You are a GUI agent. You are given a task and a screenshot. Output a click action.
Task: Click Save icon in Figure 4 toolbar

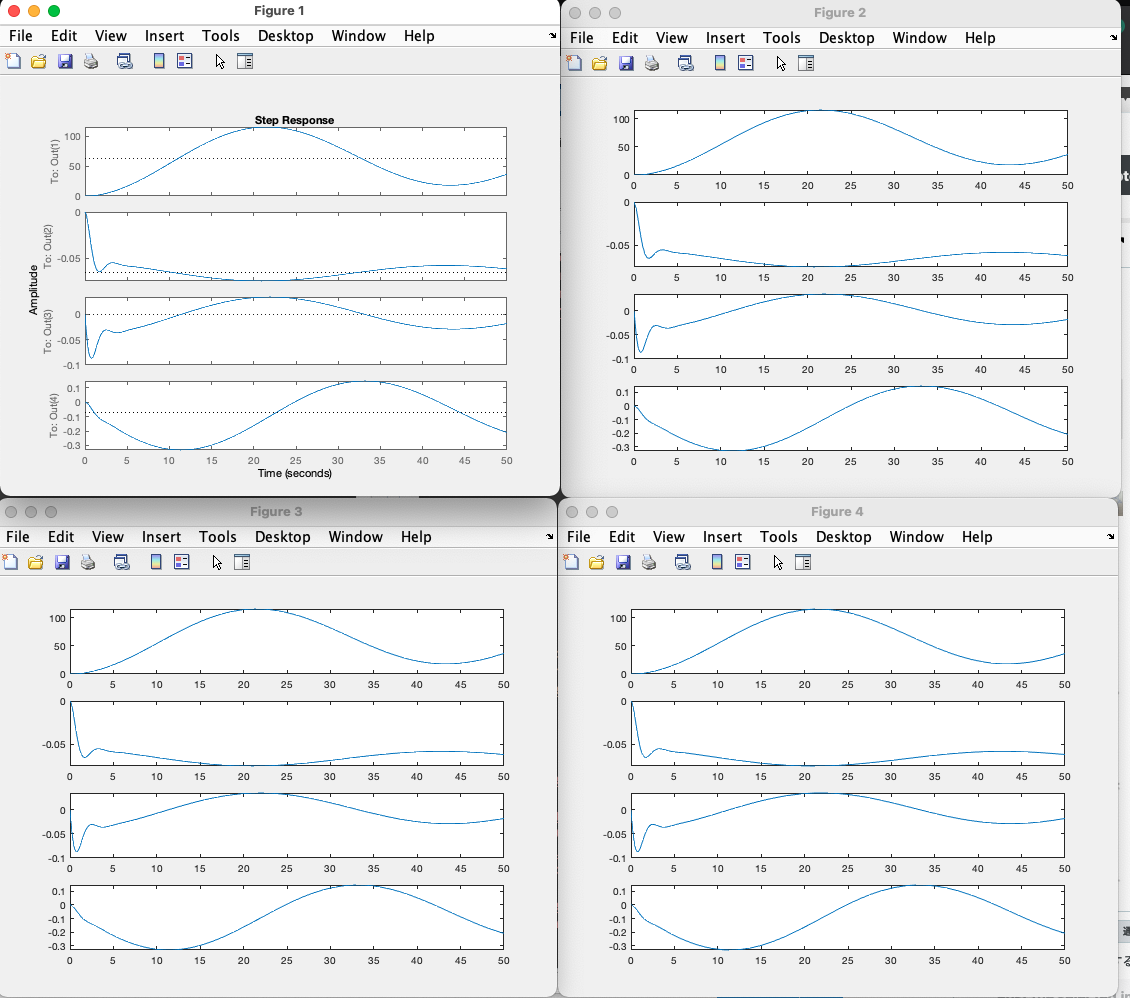[623, 562]
